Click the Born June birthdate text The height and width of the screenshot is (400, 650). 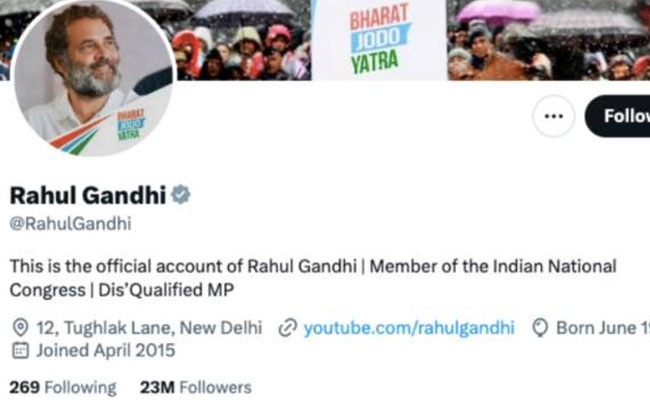click(603, 328)
